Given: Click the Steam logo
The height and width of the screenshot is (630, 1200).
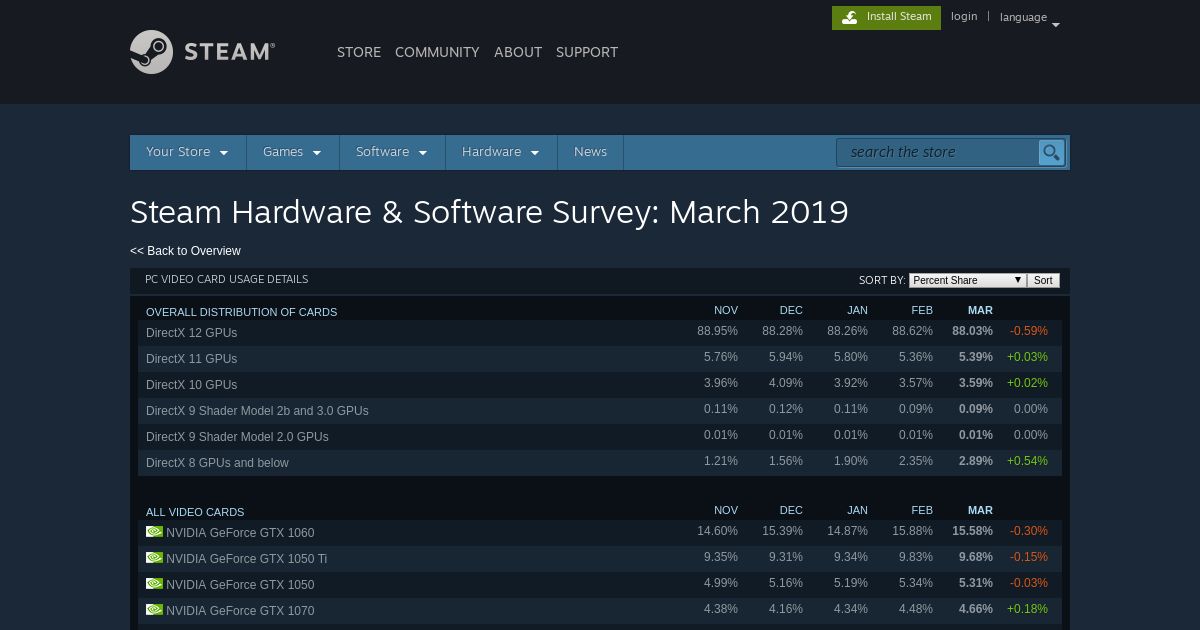Looking at the screenshot, I should (202, 52).
